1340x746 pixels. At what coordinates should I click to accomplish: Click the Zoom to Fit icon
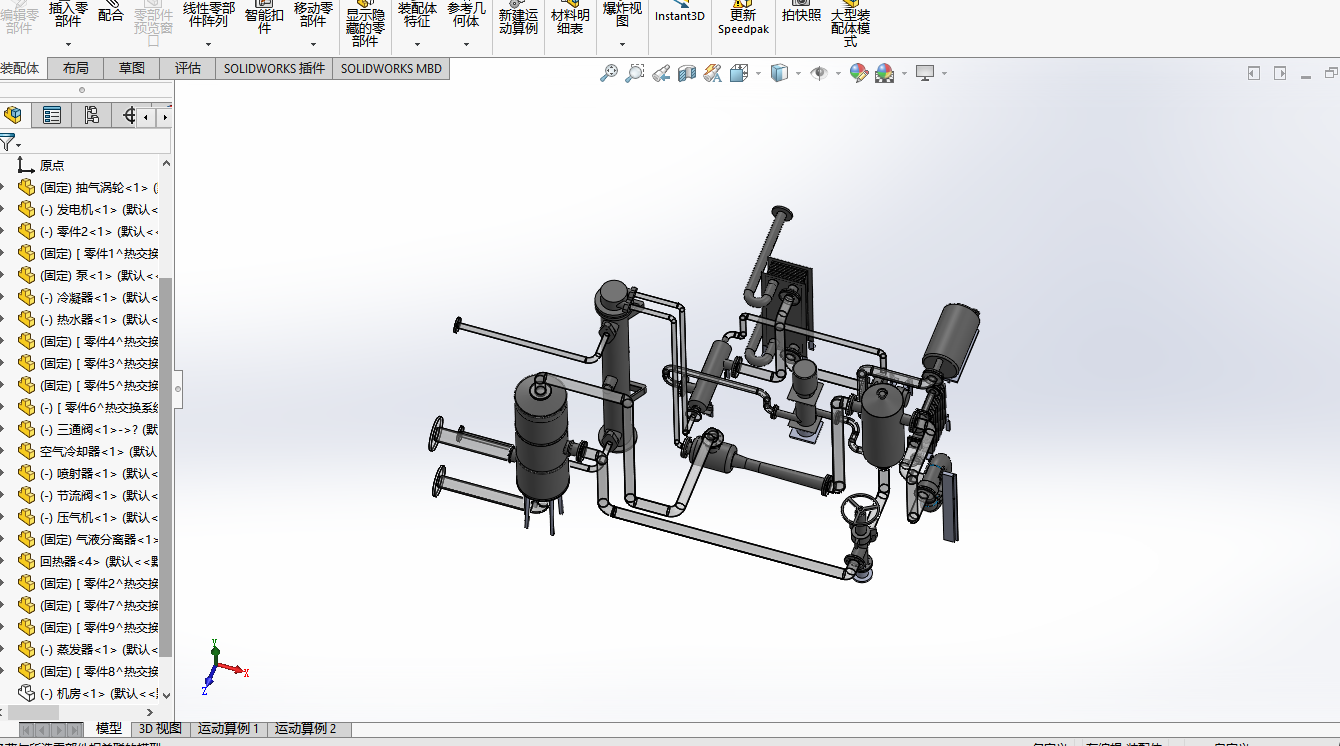click(608, 73)
